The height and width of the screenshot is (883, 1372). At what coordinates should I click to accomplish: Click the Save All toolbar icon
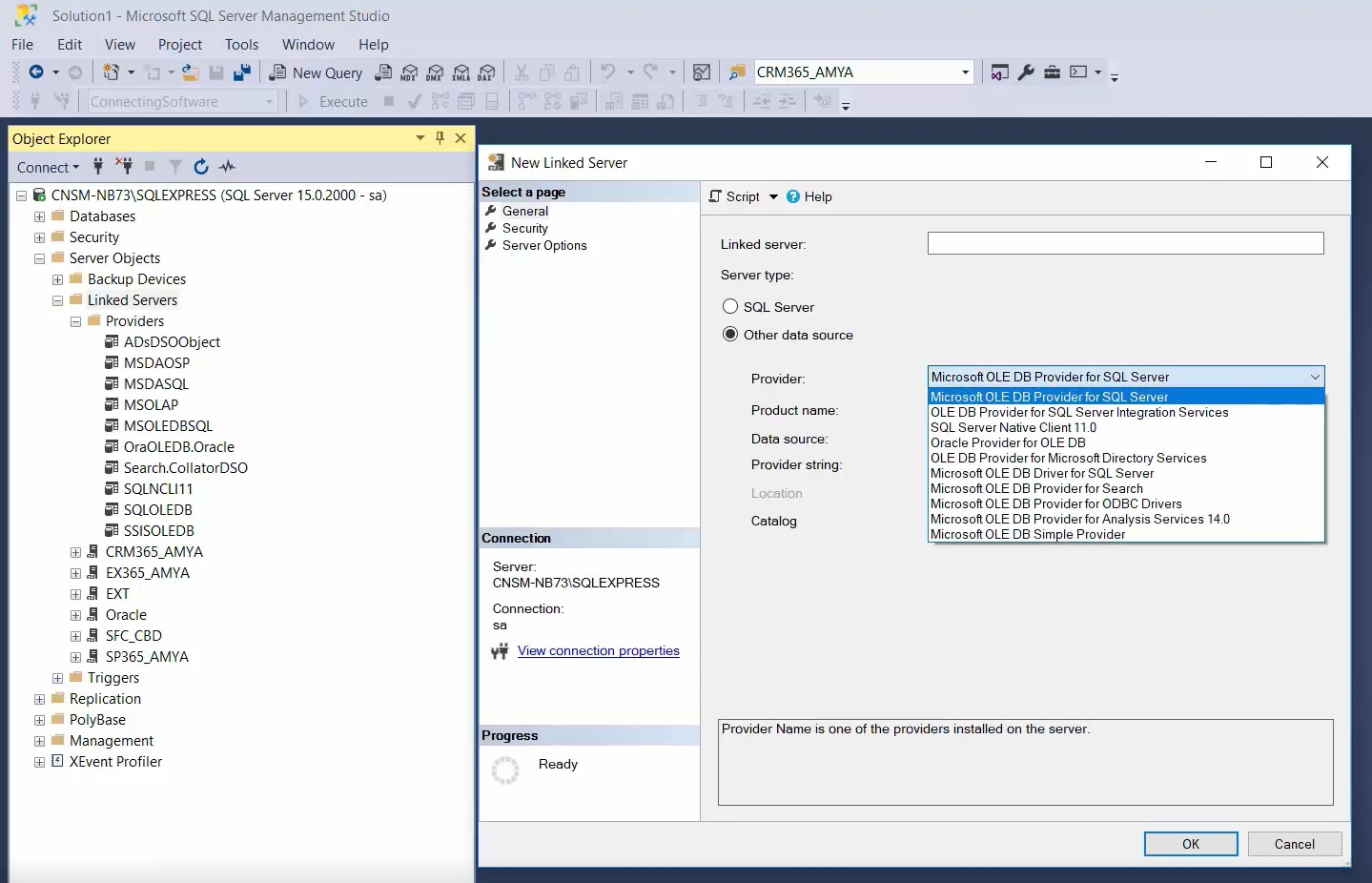click(242, 72)
